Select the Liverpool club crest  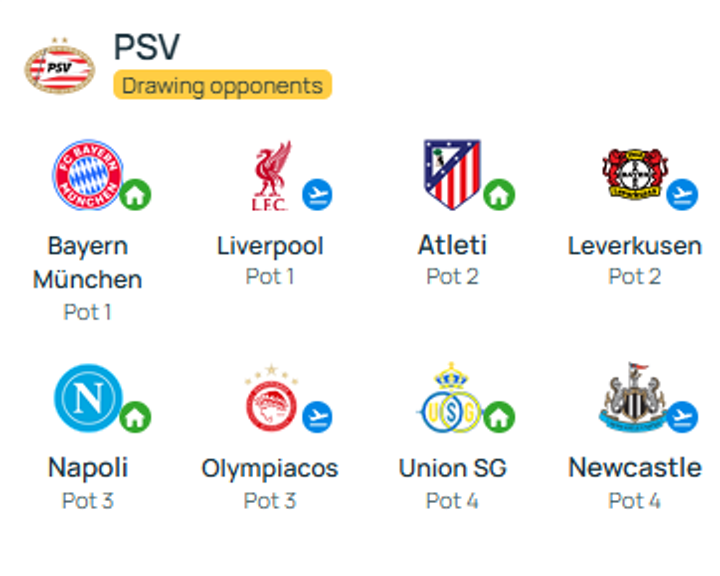point(270,176)
